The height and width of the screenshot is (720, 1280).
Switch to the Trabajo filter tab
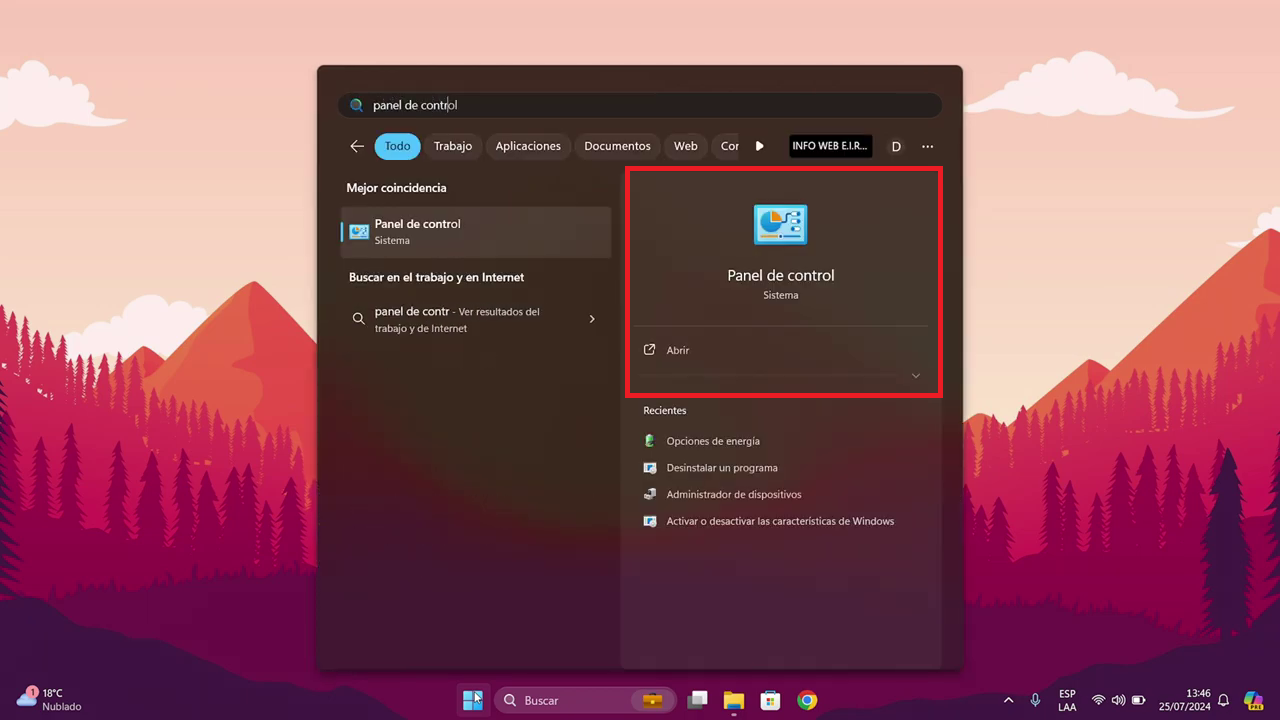[453, 146]
